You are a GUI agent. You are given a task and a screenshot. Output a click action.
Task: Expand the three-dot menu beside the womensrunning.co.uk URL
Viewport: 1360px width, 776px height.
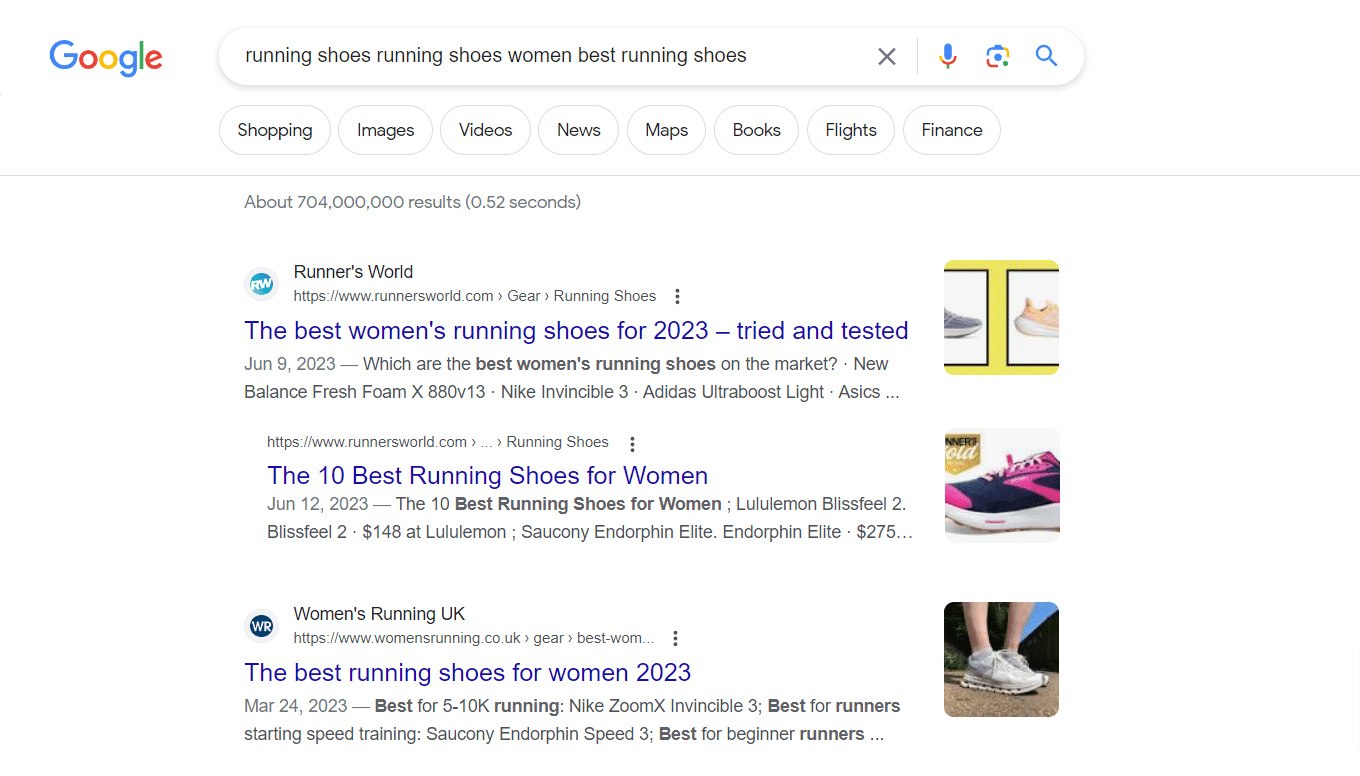pyautogui.click(x=675, y=638)
